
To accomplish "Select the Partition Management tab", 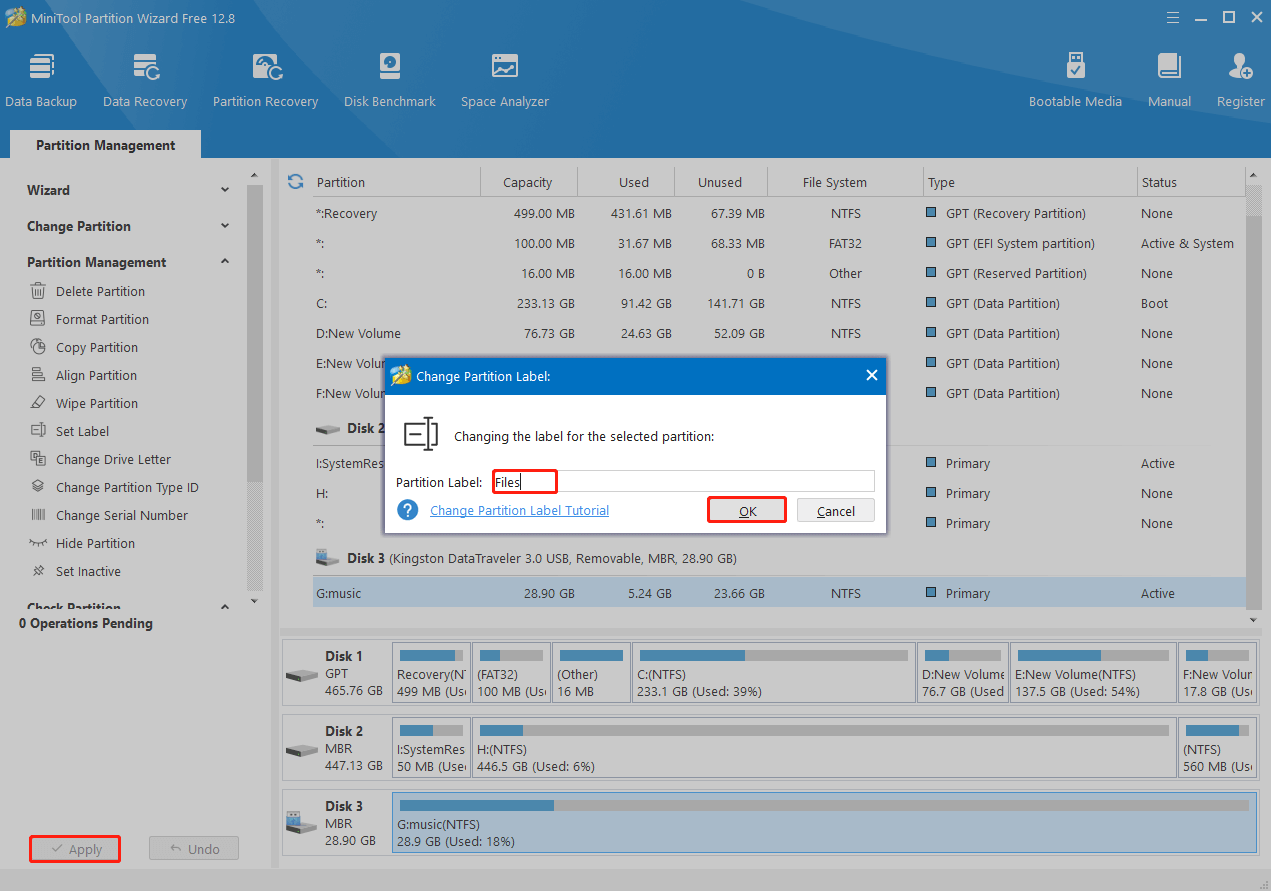I will click(x=105, y=145).
